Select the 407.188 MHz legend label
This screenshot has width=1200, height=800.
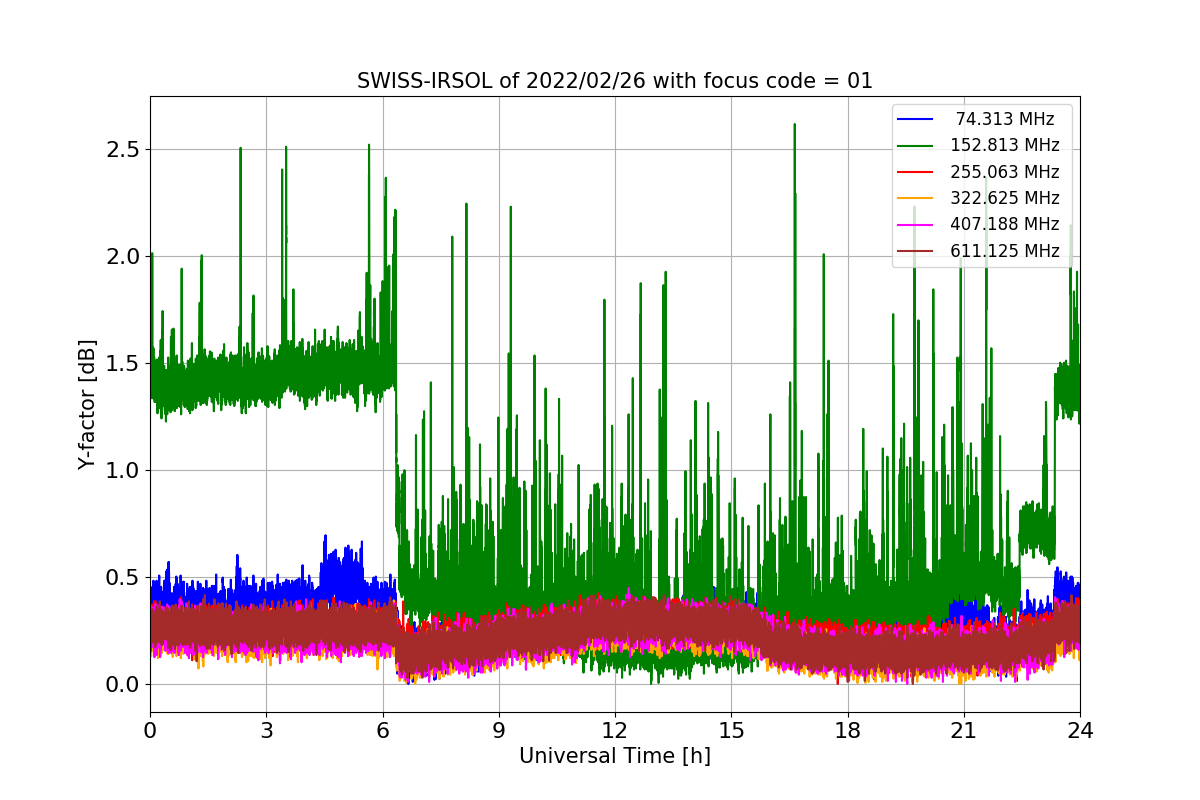(1005, 224)
